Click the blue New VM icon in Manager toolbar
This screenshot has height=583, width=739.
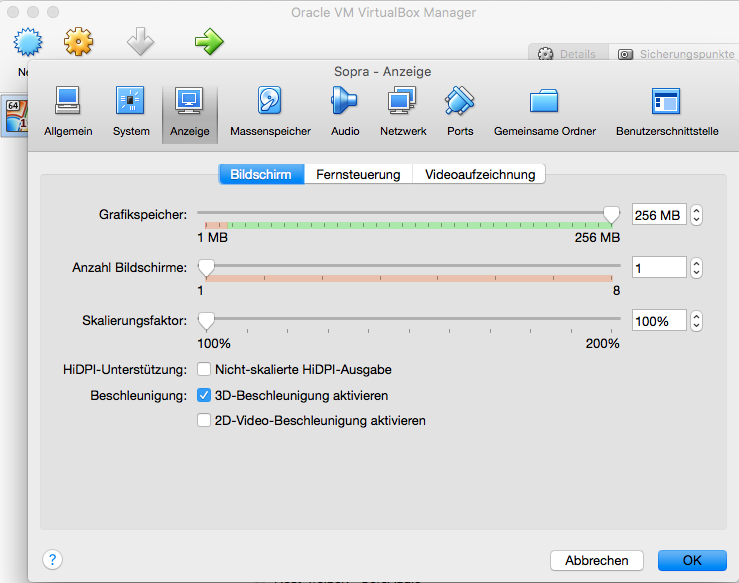click(28, 42)
